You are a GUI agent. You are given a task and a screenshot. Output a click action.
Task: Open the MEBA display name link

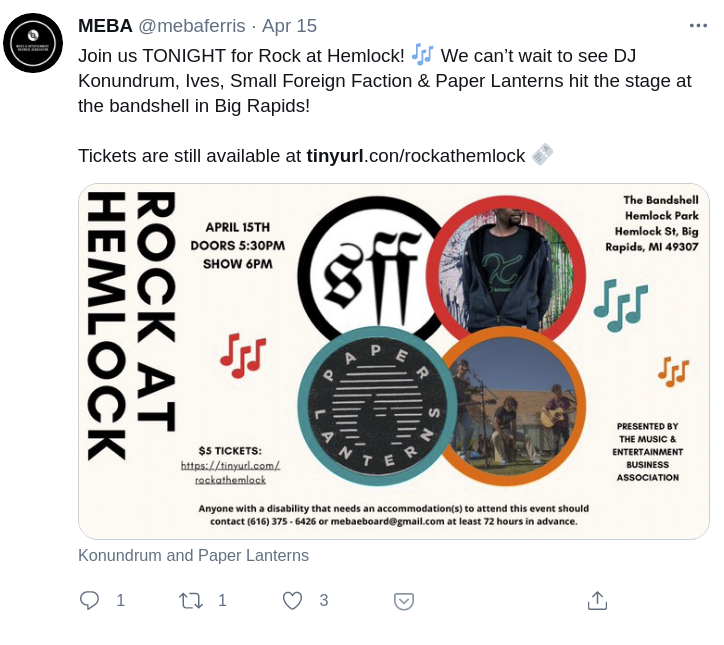[105, 26]
